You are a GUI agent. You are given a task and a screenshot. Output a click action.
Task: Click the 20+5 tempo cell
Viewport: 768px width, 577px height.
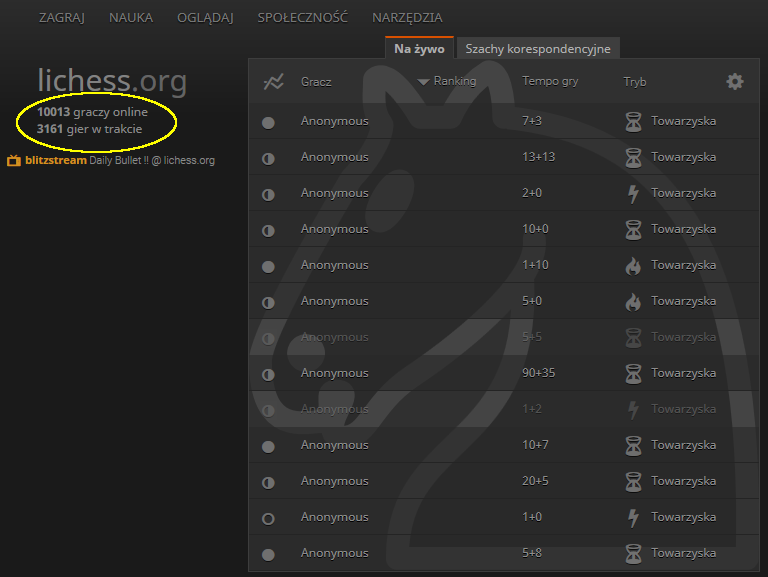pyautogui.click(x=535, y=481)
